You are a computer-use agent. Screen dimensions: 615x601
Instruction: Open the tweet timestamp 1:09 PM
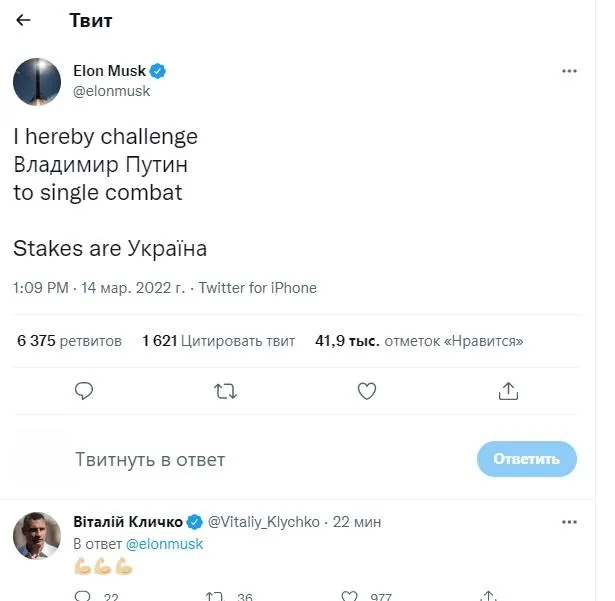point(40,288)
